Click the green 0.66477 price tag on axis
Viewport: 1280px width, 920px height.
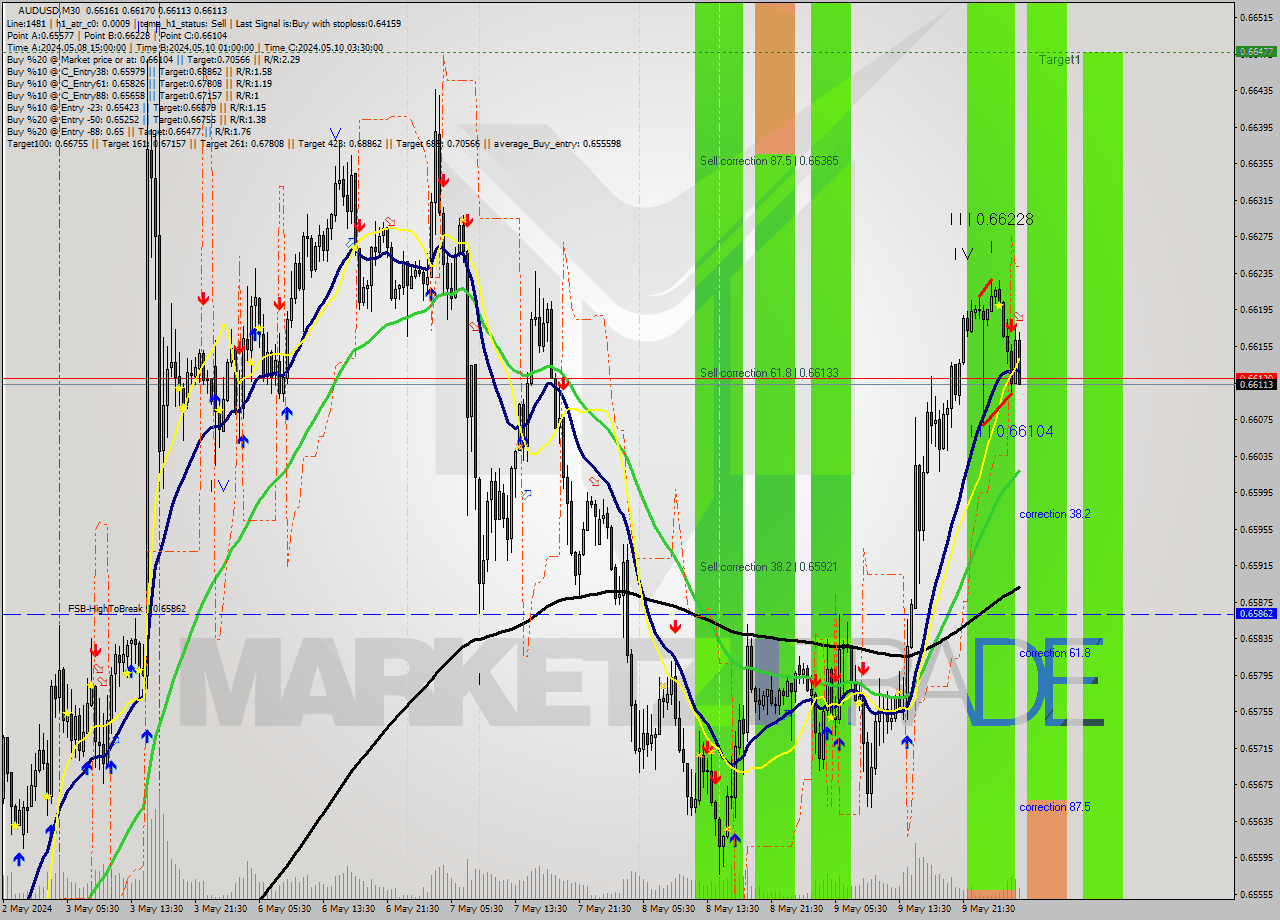pos(1256,51)
